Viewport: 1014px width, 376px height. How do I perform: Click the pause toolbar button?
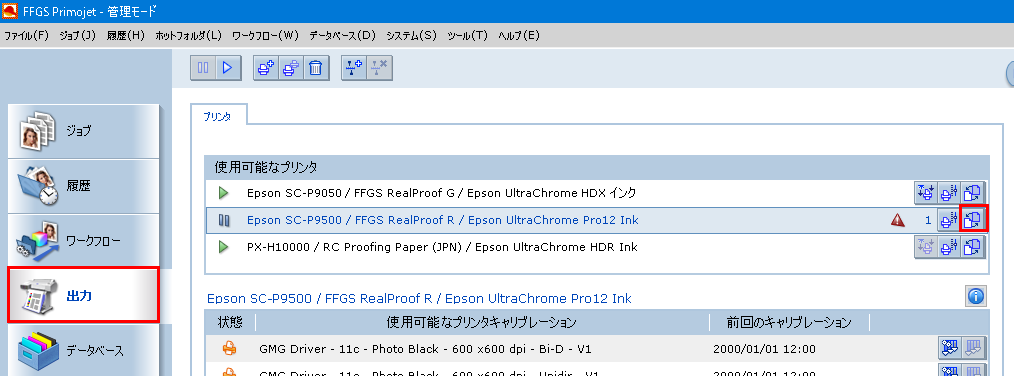(x=203, y=68)
